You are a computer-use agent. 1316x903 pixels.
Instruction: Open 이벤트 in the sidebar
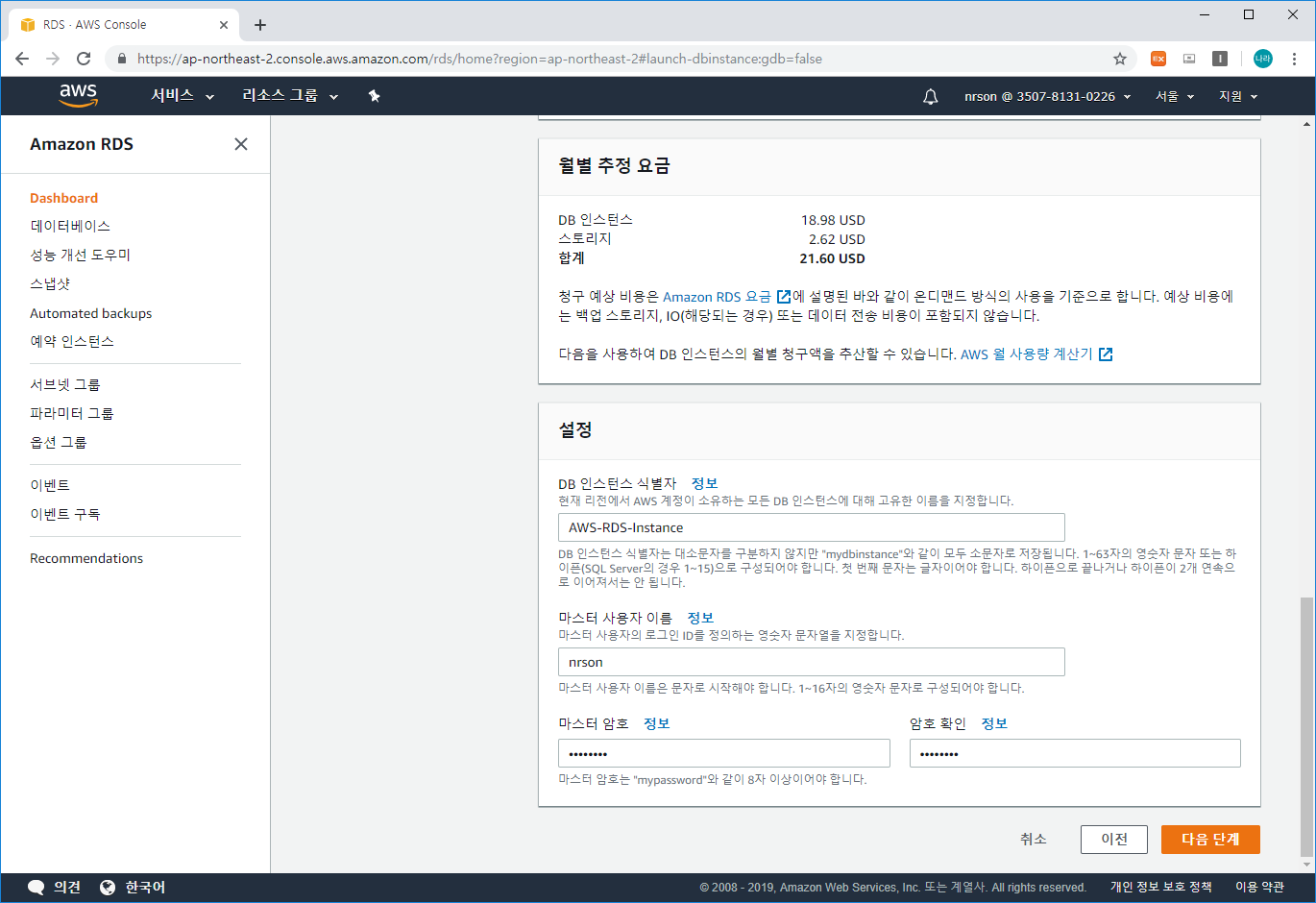coord(50,485)
